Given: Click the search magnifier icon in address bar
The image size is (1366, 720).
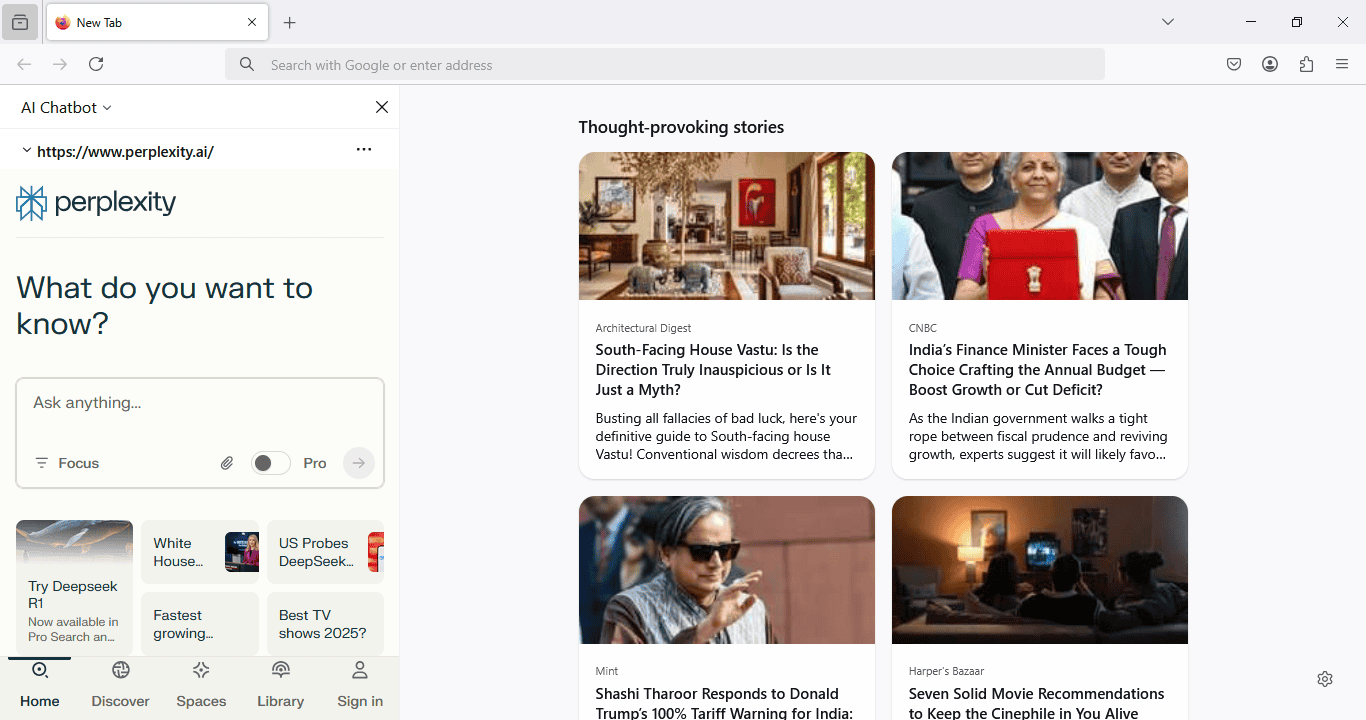Looking at the screenshot, I should click(246, 65).
